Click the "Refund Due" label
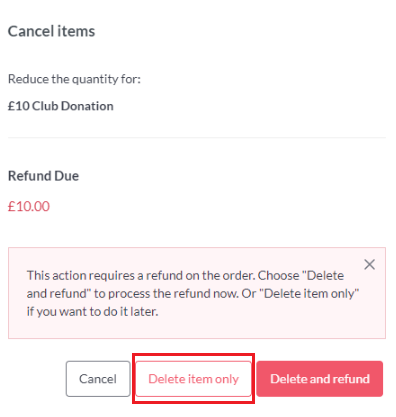 tap(43, 176)
